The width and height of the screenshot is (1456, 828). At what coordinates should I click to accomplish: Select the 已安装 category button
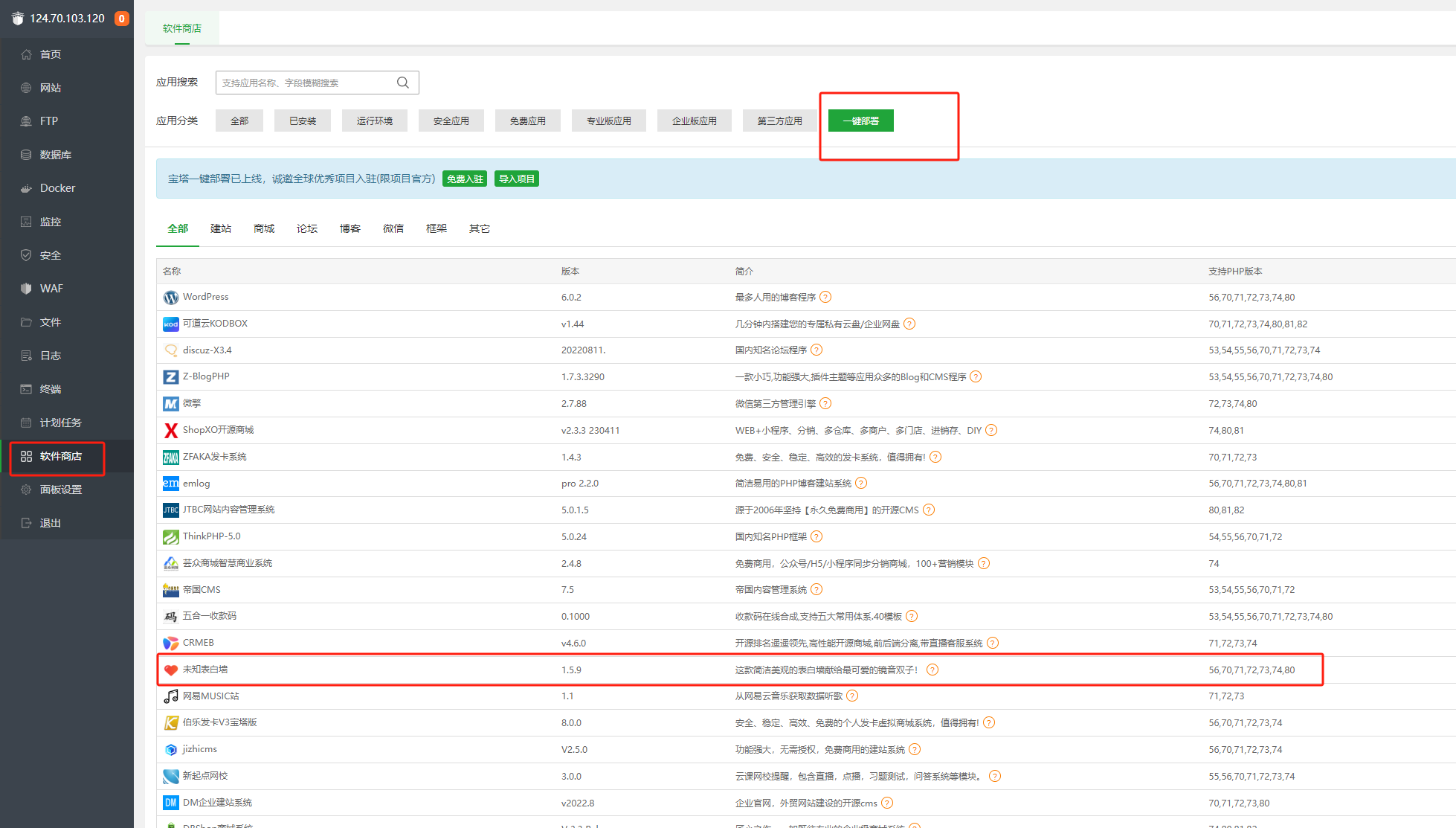click(x=303, y=121)
